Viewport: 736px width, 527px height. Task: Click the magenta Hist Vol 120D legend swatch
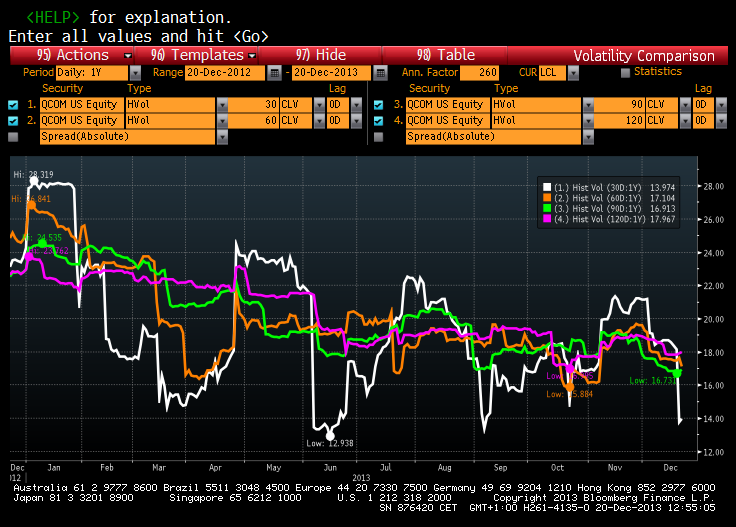point(547,219)
